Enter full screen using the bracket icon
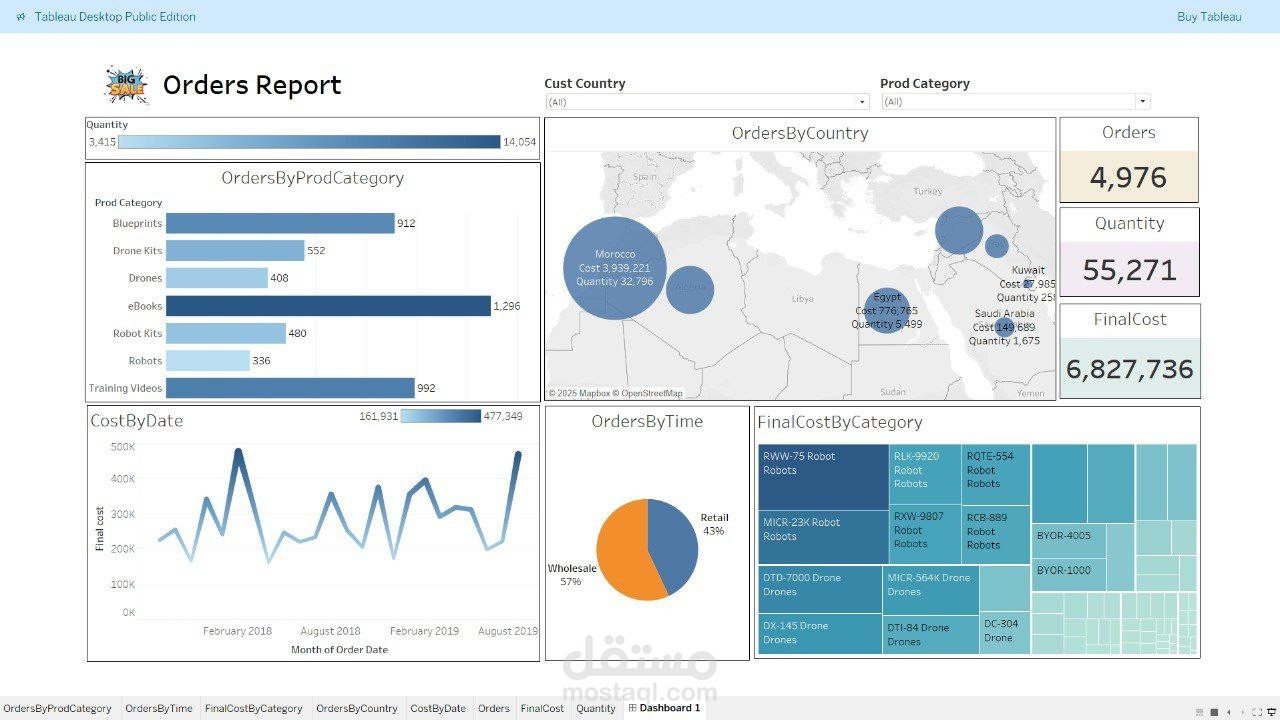The width and height of the screenshot is (1280, 720). [1257, 712]
